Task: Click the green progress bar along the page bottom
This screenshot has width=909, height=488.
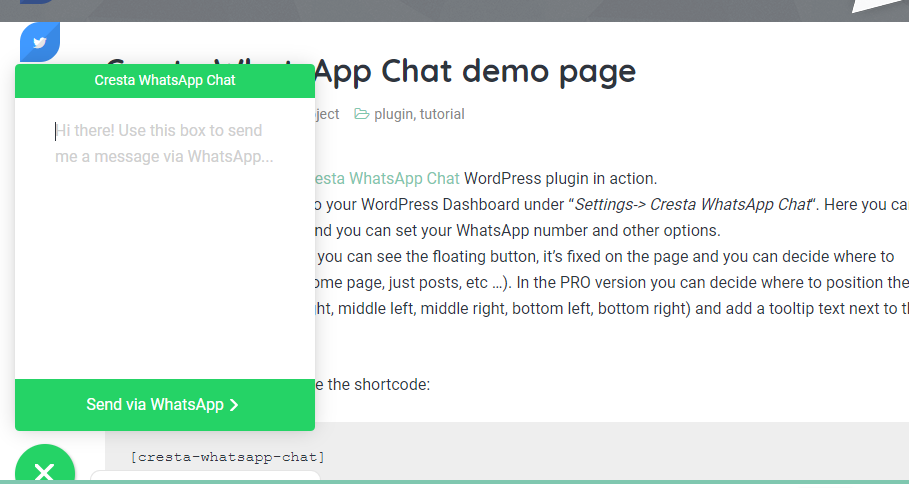Action: click(600, 483)
